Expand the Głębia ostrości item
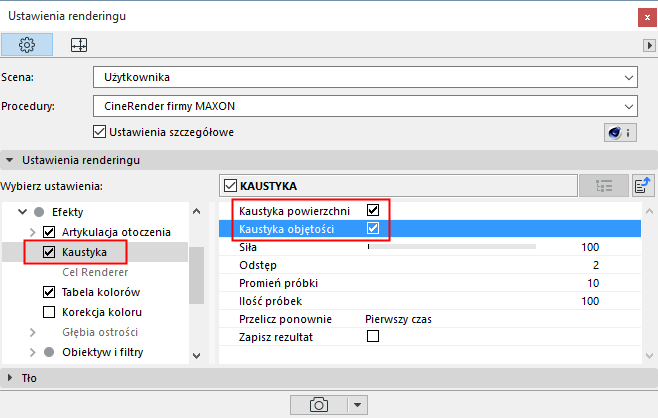The width and height of the screenshot is (658, 418). 33,332
